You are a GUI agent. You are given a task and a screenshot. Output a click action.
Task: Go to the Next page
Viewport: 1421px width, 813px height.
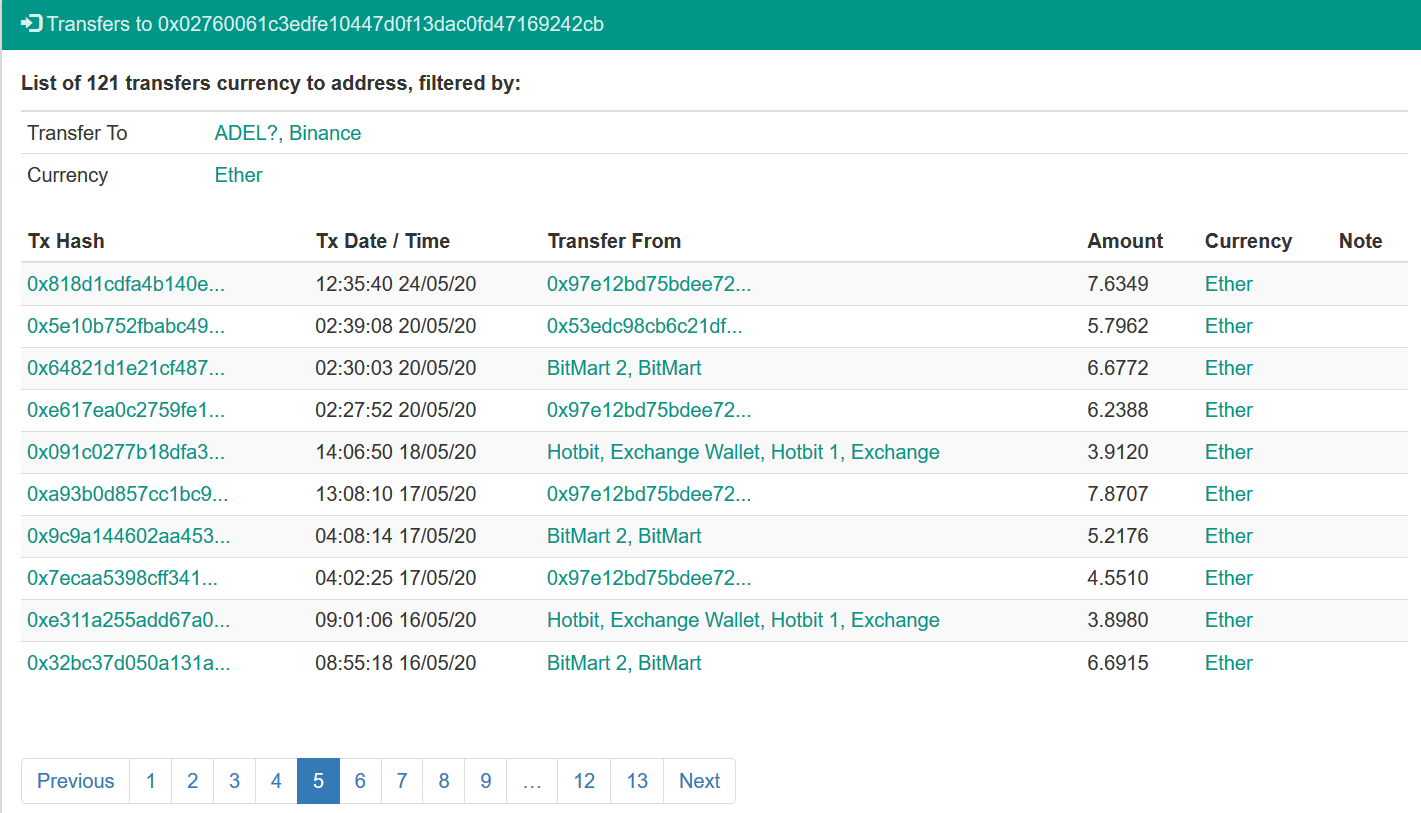click(x=700, y=781)
